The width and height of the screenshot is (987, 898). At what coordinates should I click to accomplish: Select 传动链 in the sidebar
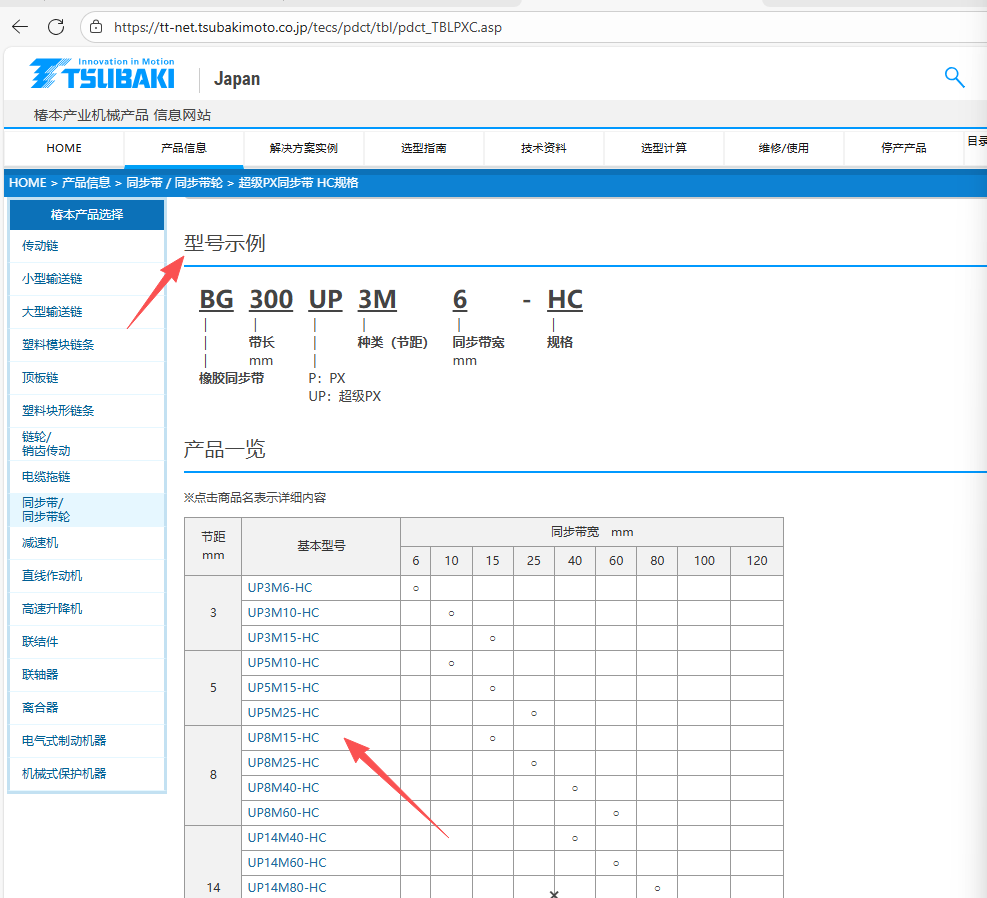[x=40, y=245]
